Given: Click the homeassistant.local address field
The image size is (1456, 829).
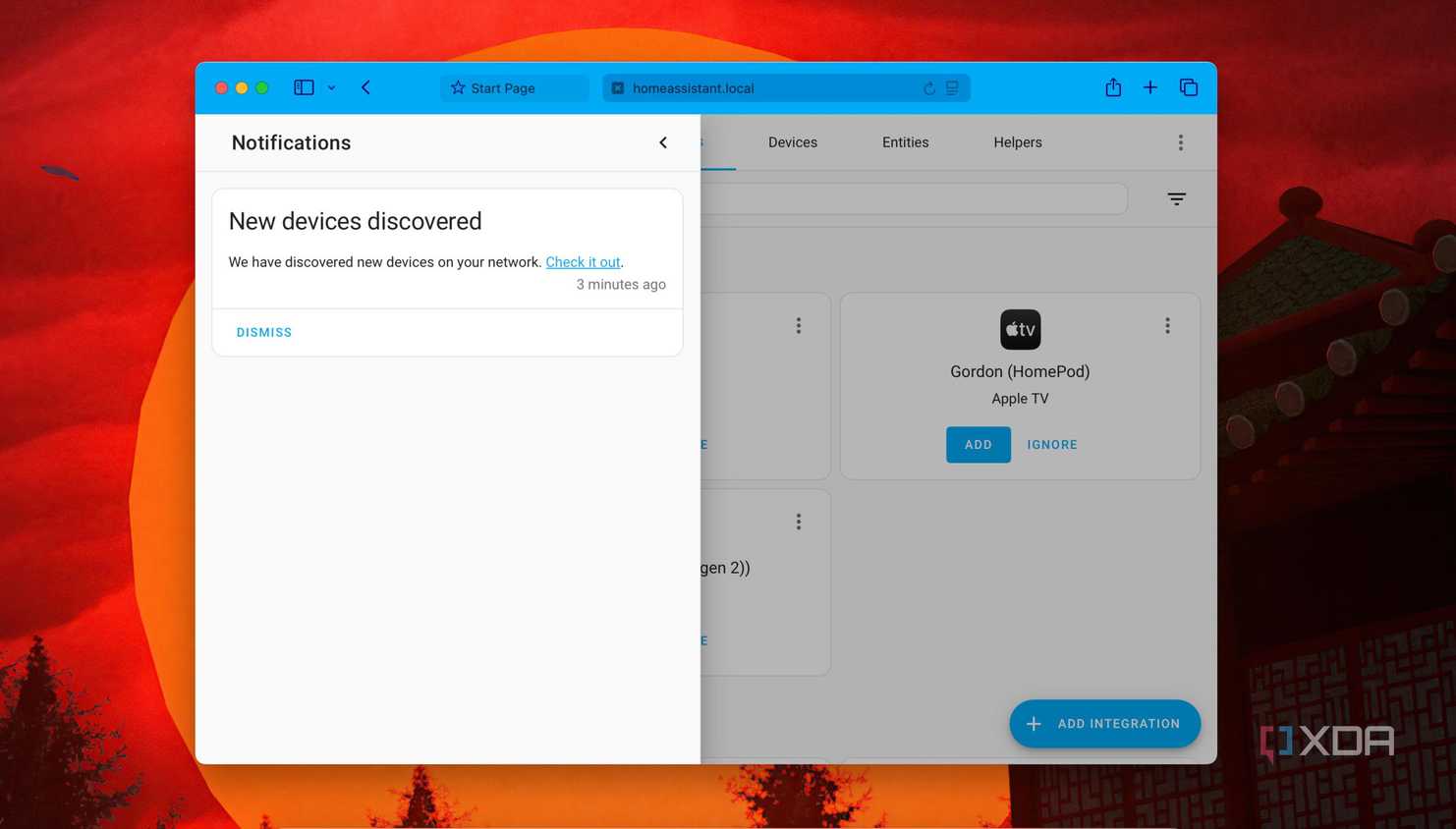Looking at the screenshot, I should coord(786,88).
